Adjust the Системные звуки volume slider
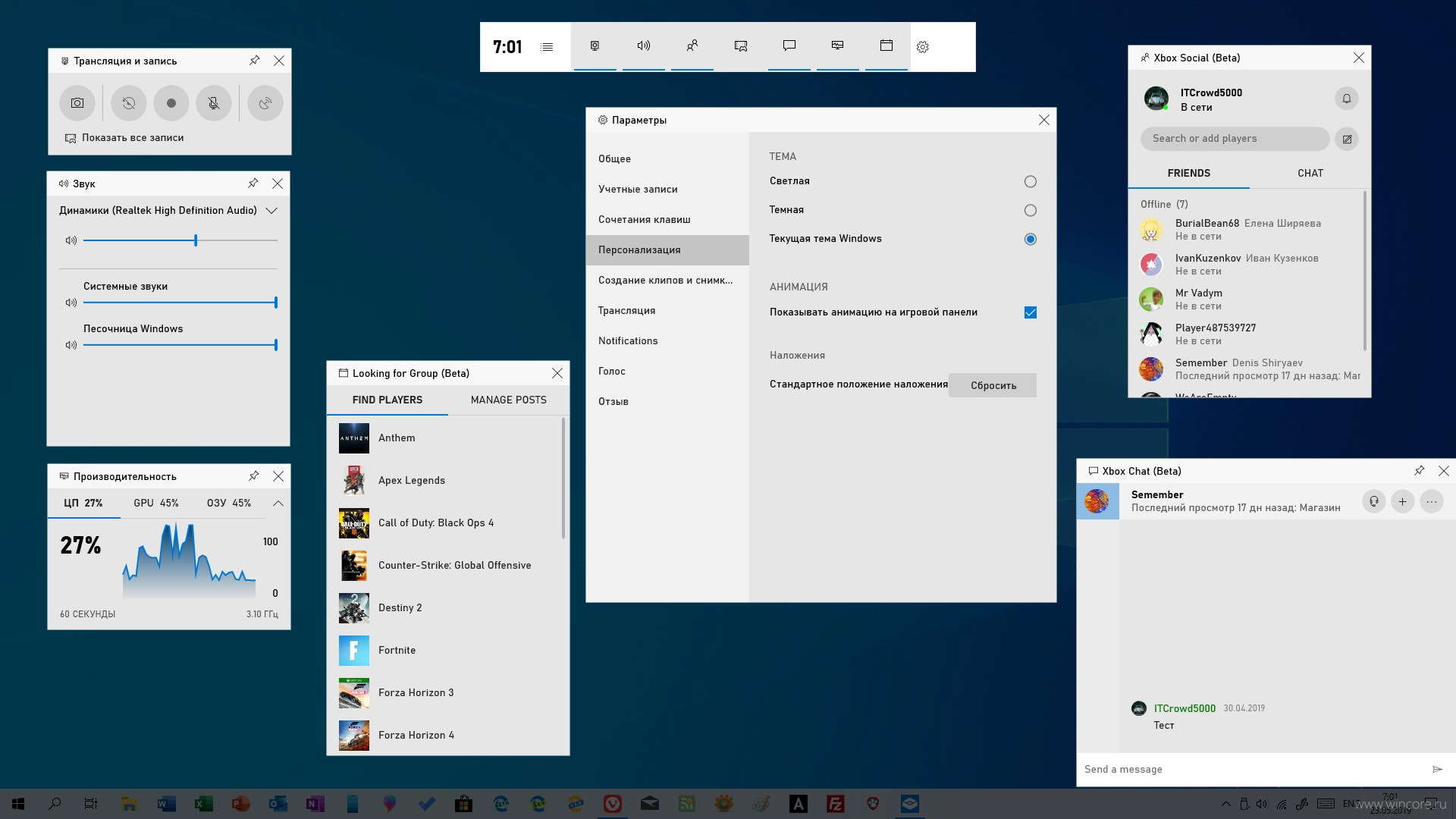 coord(180,303)
